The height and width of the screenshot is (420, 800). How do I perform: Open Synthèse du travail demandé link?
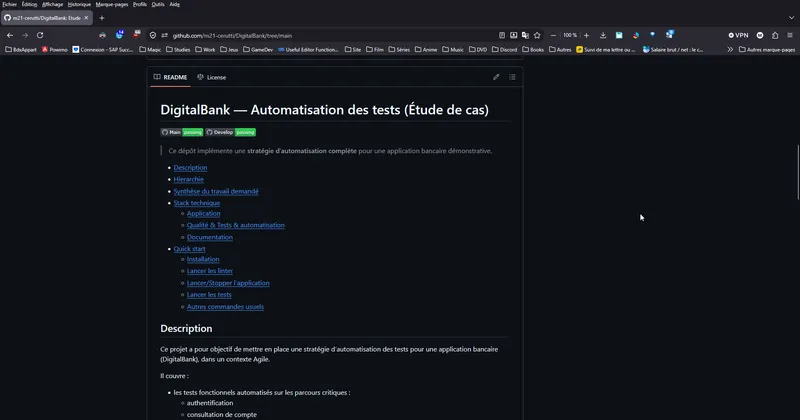216,191
